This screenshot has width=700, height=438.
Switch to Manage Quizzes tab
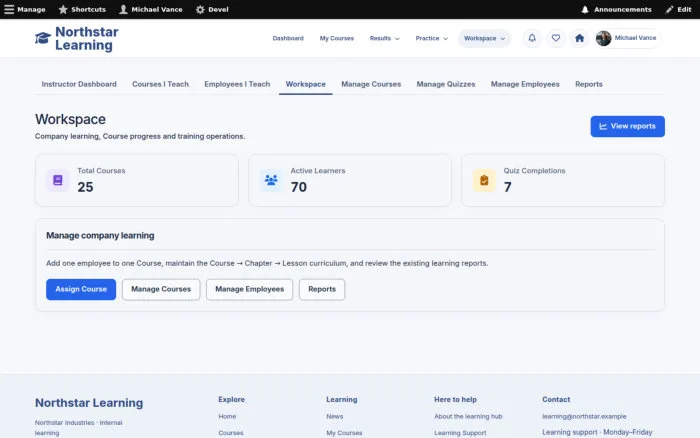446,84
